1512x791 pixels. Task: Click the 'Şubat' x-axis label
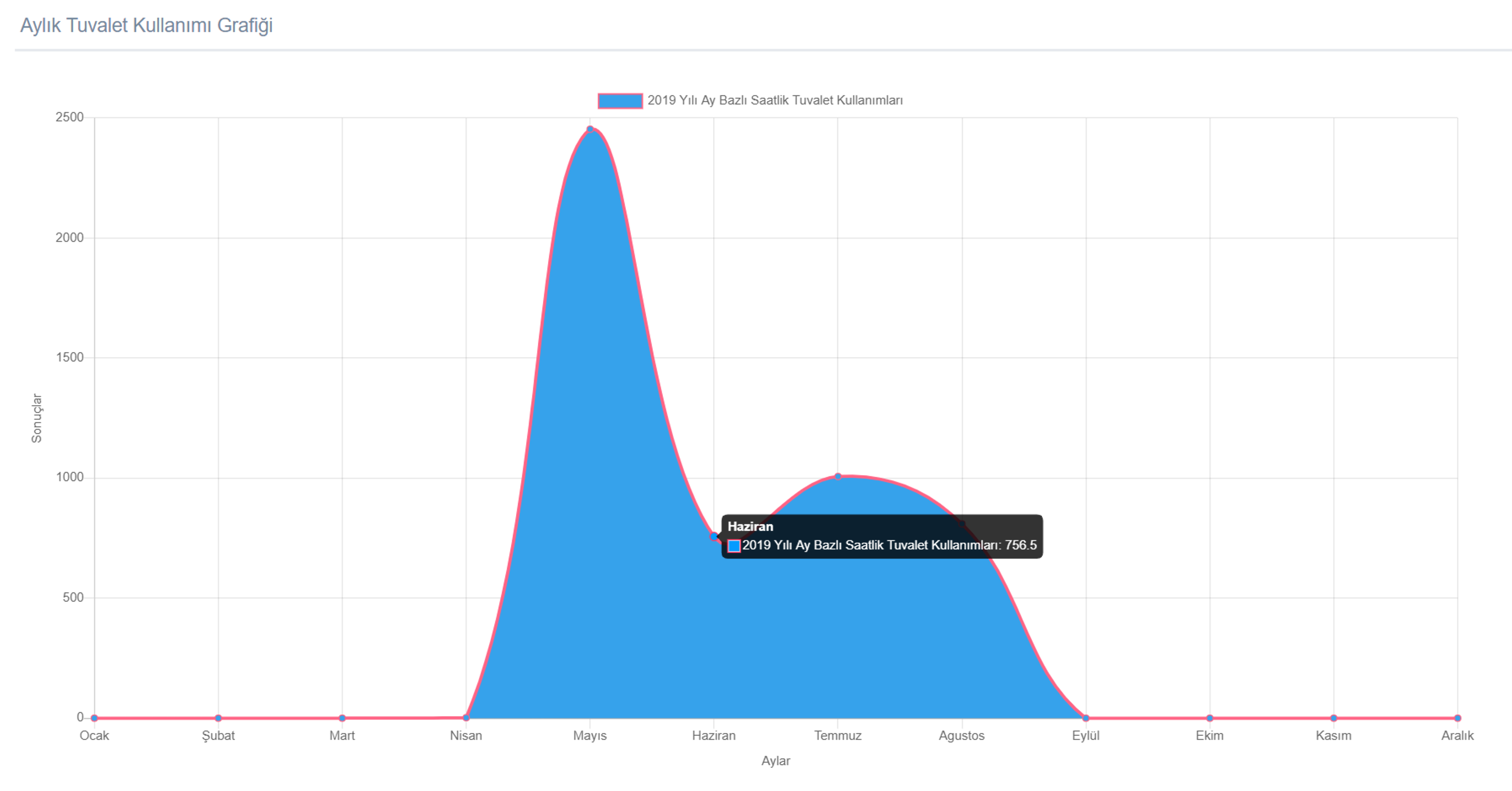[218, 735]
